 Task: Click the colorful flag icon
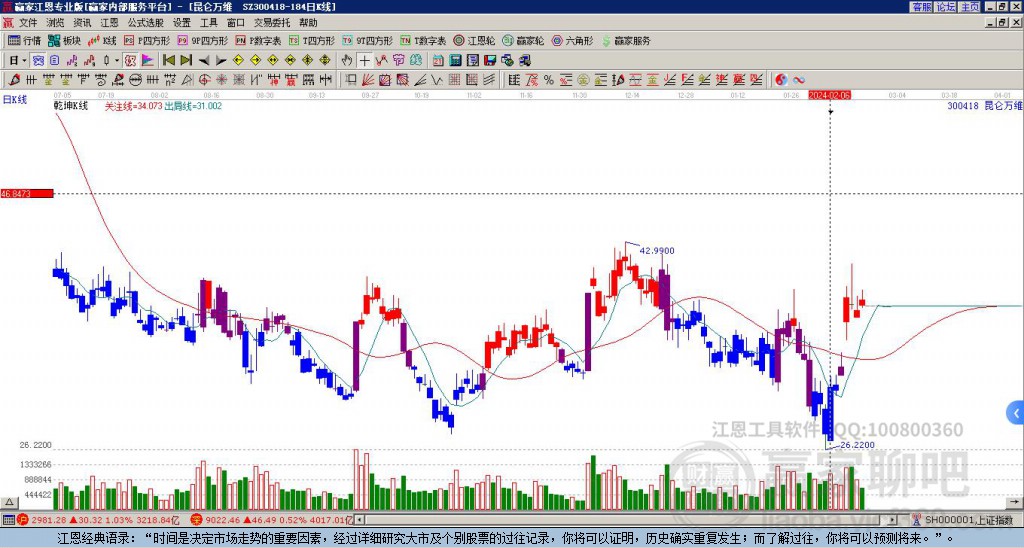tap(148, 61)
